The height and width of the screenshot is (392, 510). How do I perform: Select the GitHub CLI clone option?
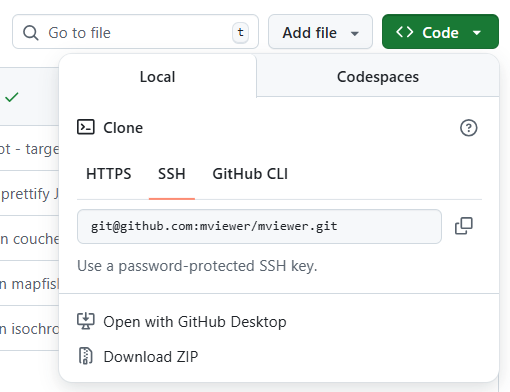coord(250,174)
